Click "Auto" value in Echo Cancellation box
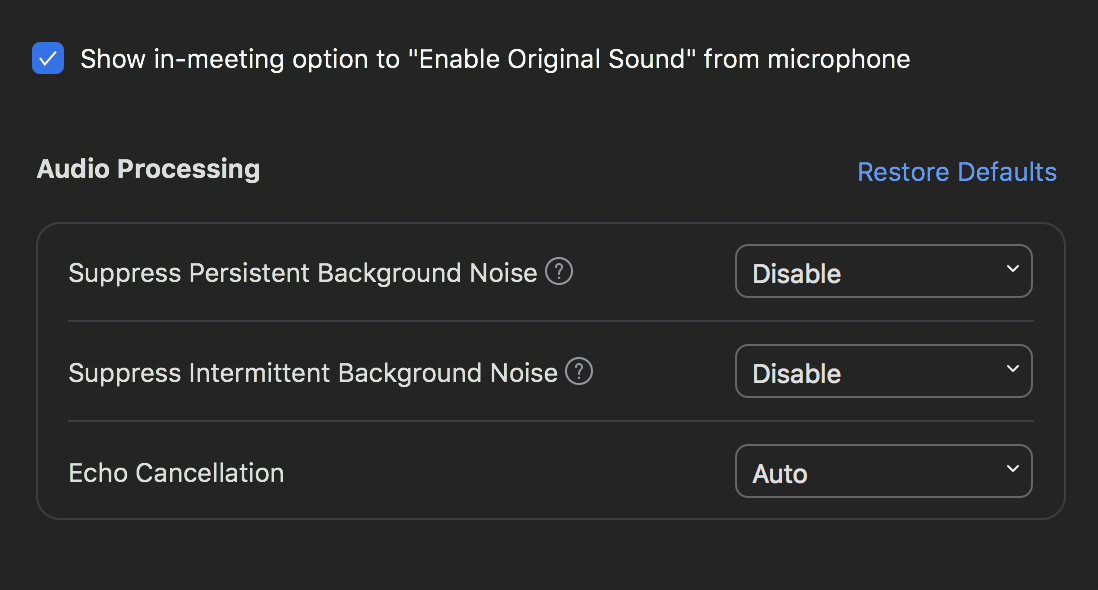The height and width of the screenshot is (590, 1098). [x=779, y=474]
